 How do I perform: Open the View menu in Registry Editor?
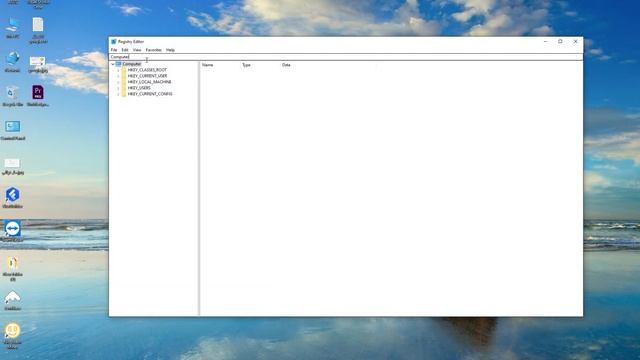tap(137, 50)
